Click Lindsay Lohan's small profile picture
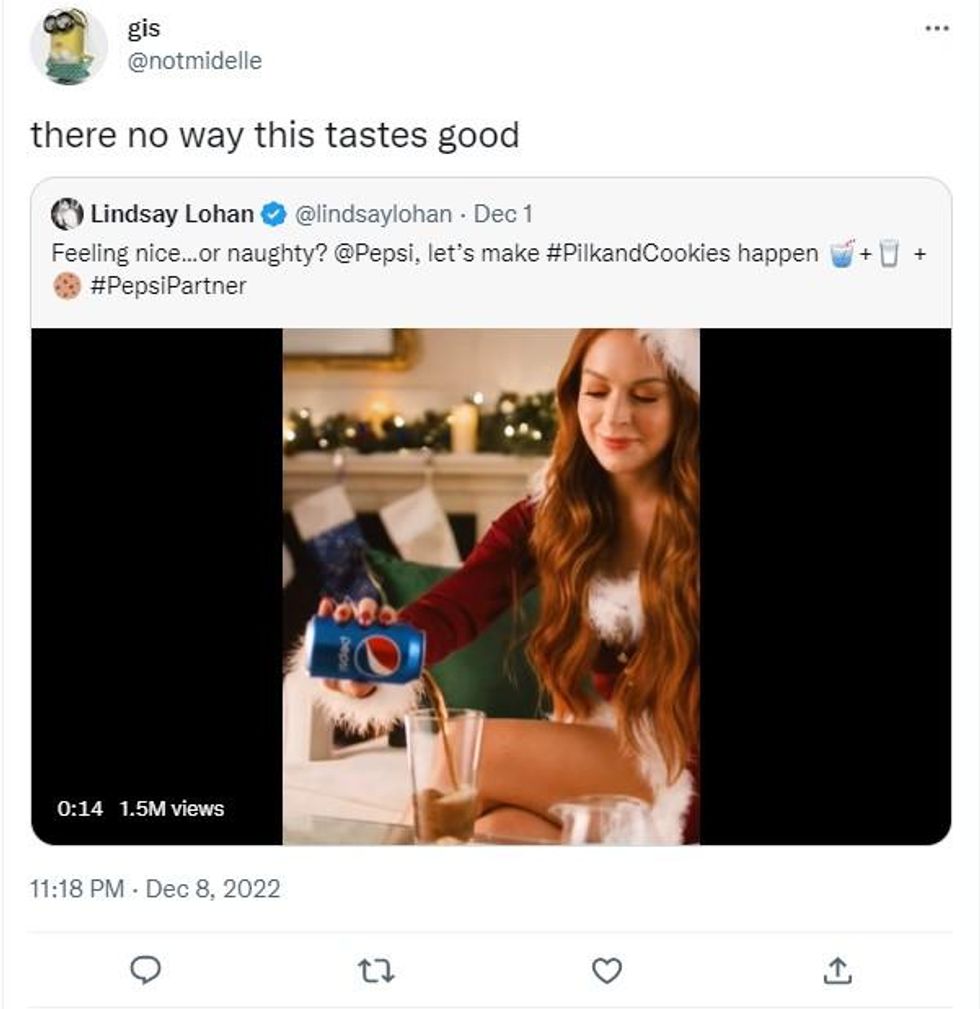 [67, 214]
